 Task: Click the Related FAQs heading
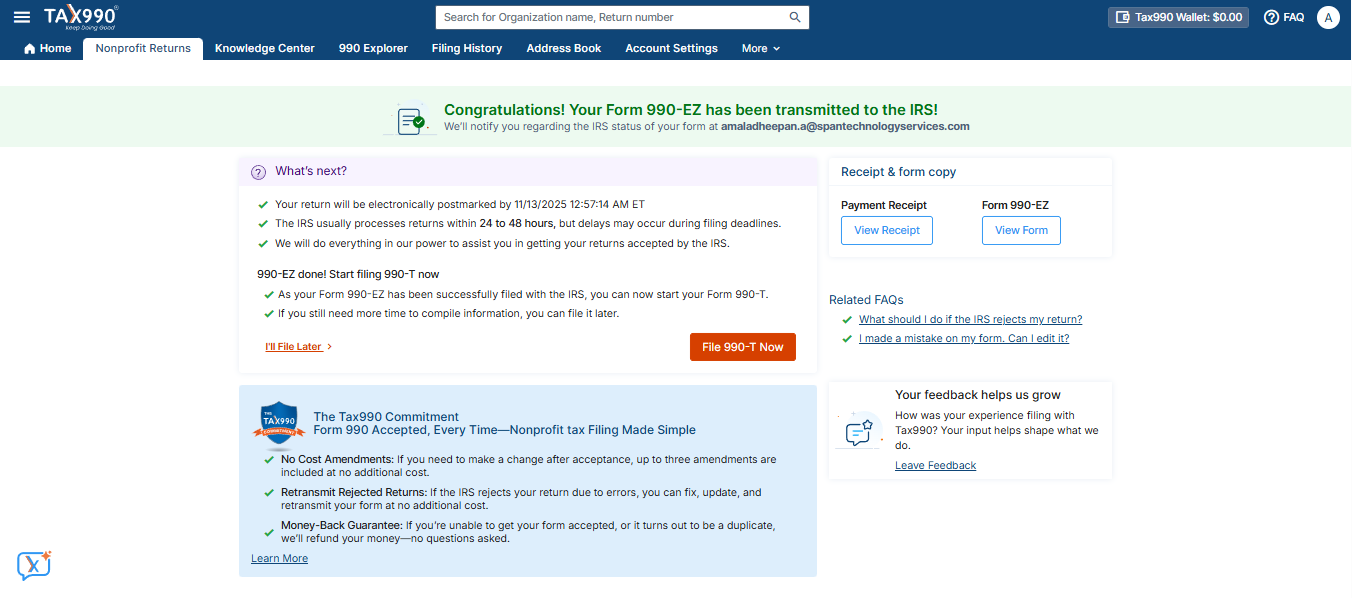point(866,299)
